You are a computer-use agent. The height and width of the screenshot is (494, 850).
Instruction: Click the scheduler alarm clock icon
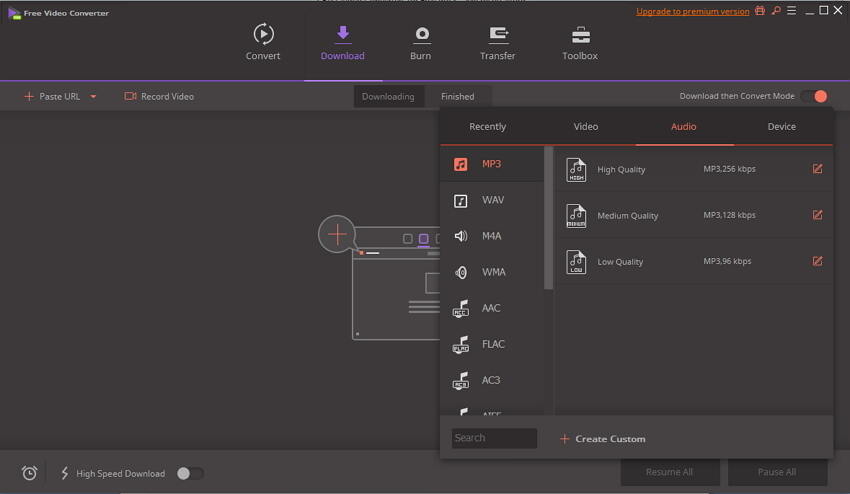30,473
